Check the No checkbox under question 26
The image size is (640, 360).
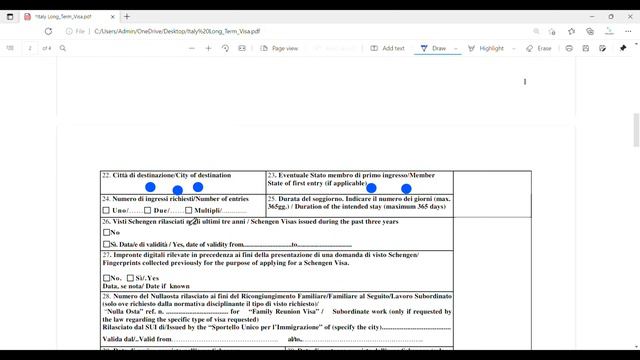(107, 232)
